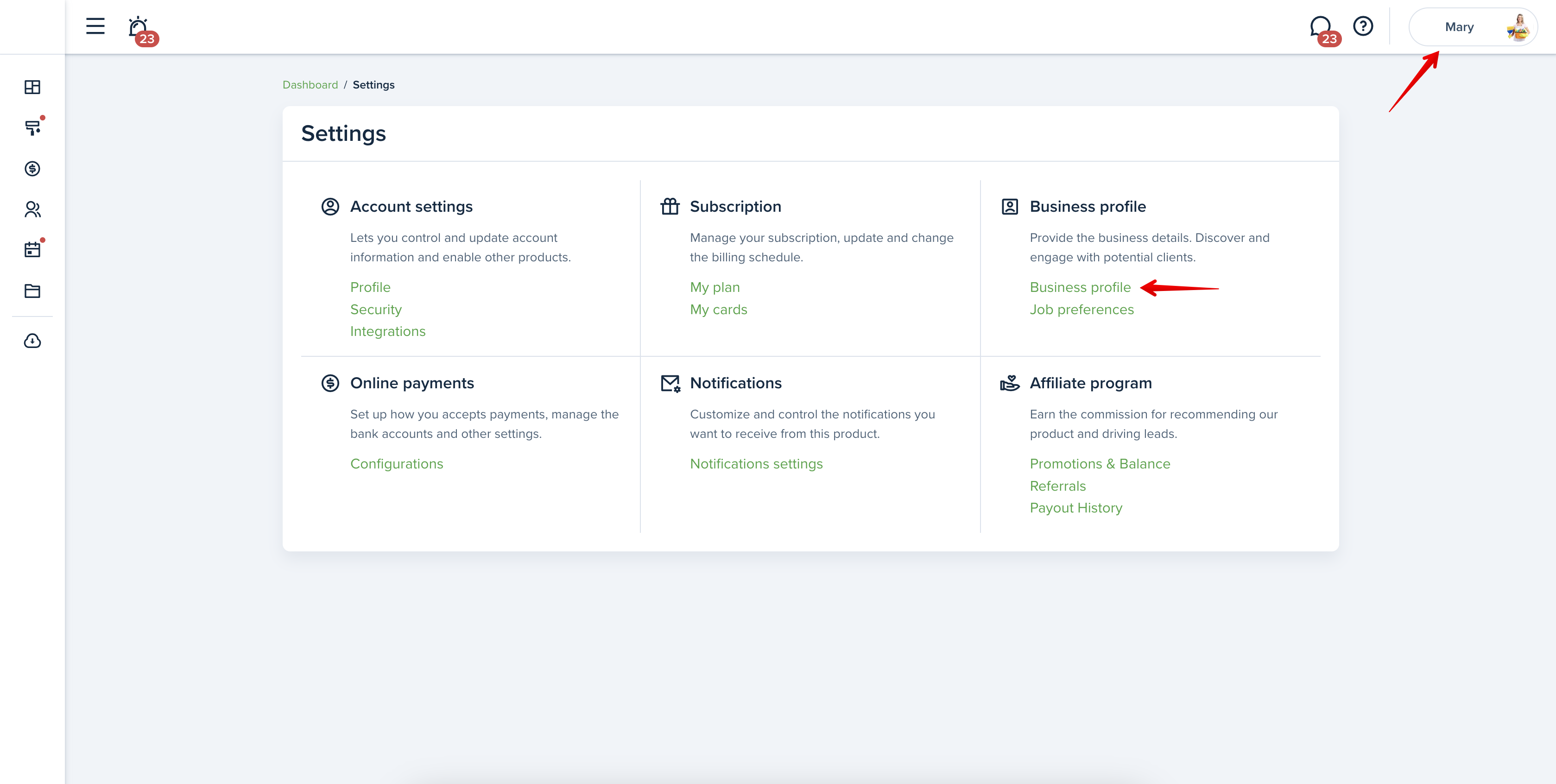
Task: Click the Online payments dollar icon
Action: [x=330, y=383]
